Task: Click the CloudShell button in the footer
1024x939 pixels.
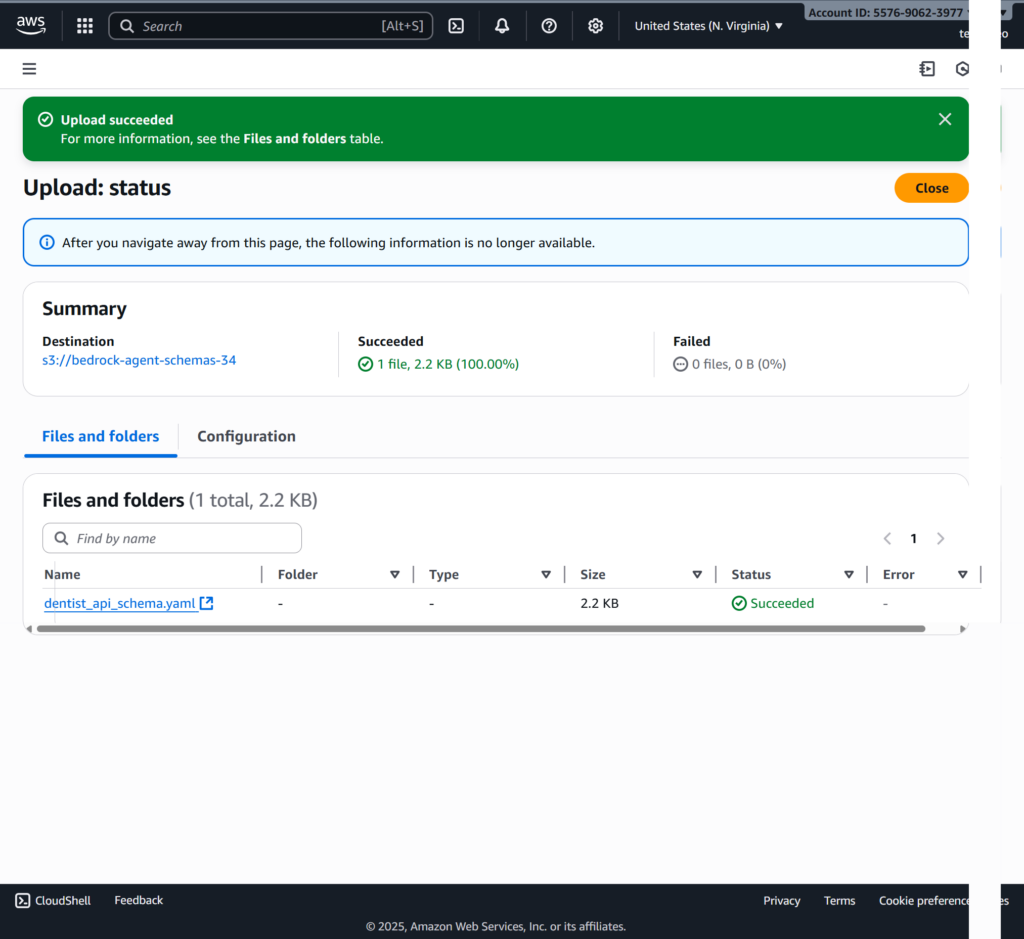Action: pyautogui.click(x=53, y=900)
